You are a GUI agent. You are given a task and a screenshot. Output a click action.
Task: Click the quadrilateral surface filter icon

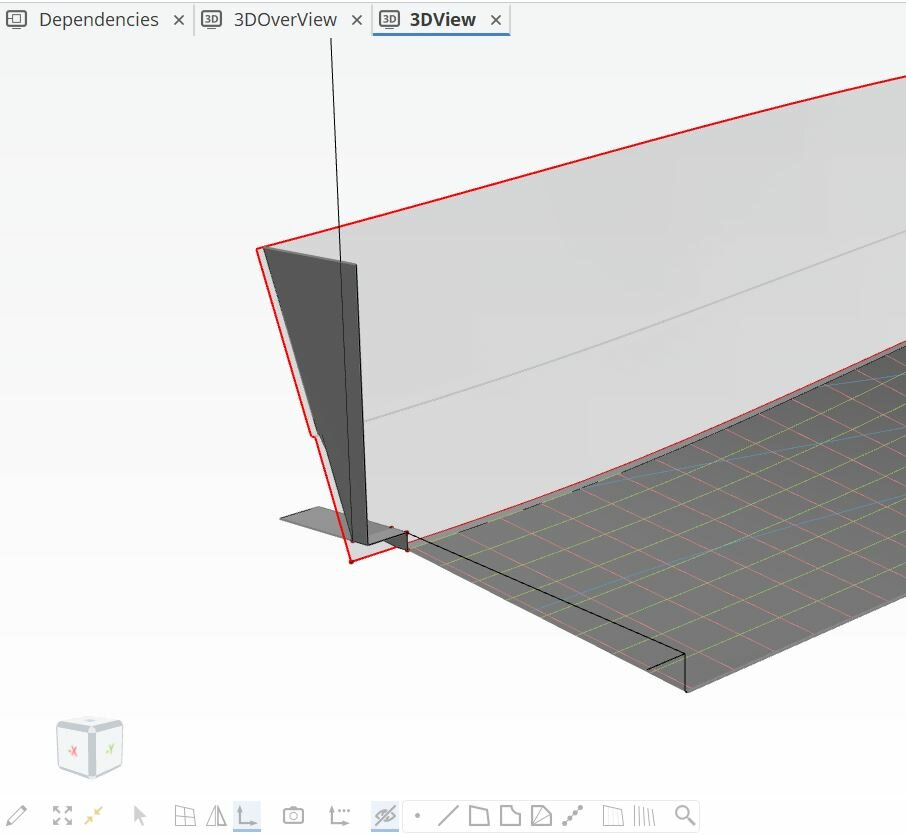click(x=479, y=816)
